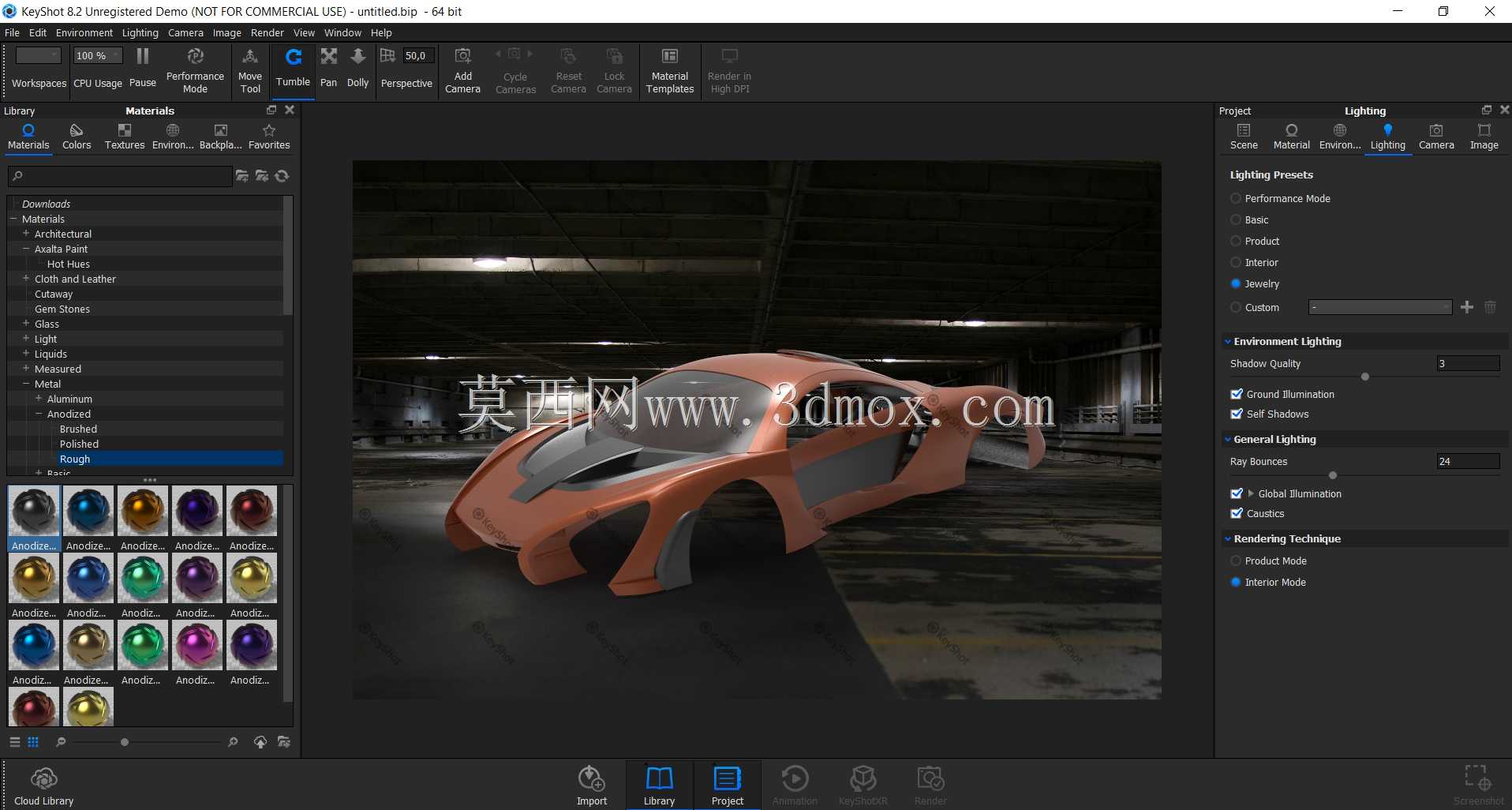Adjust the thumbnail size slider

click(x=125, y=742)
